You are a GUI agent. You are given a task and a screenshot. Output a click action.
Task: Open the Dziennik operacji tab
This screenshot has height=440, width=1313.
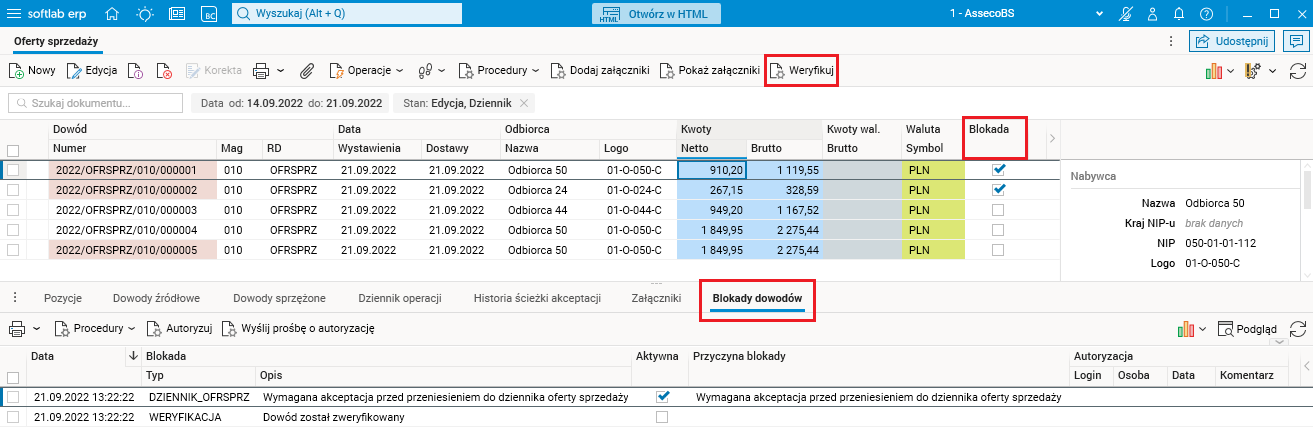pos(400,298)
